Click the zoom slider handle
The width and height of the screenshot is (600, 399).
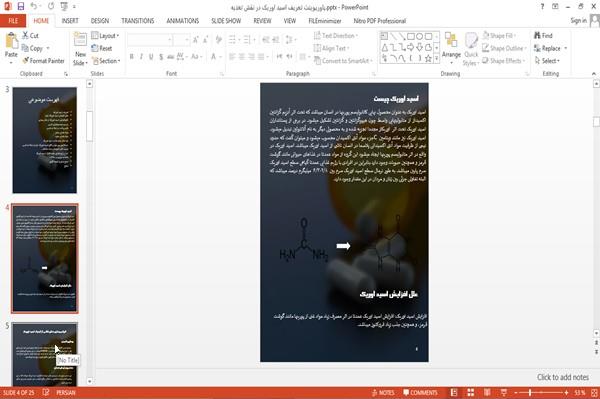530,392
